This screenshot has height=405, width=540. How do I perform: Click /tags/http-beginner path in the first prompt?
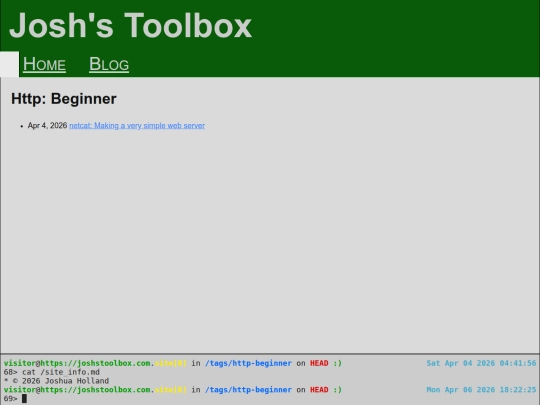(248, 363)
